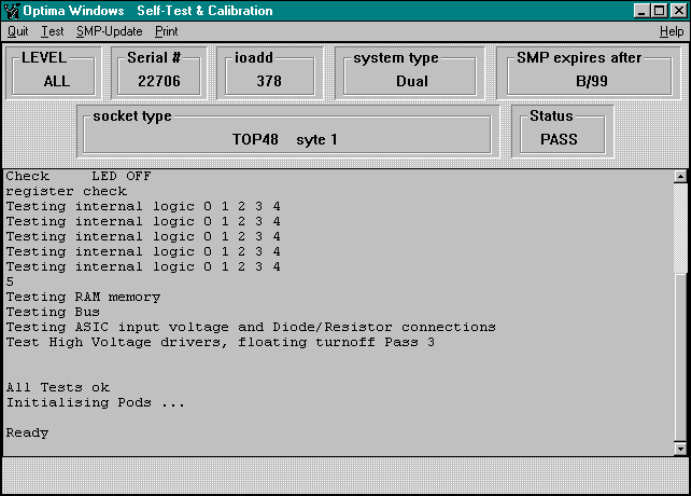Viewport: 691px width, 496px height.
Task: Open the SMP-Update menu
Action: [109, 32]
